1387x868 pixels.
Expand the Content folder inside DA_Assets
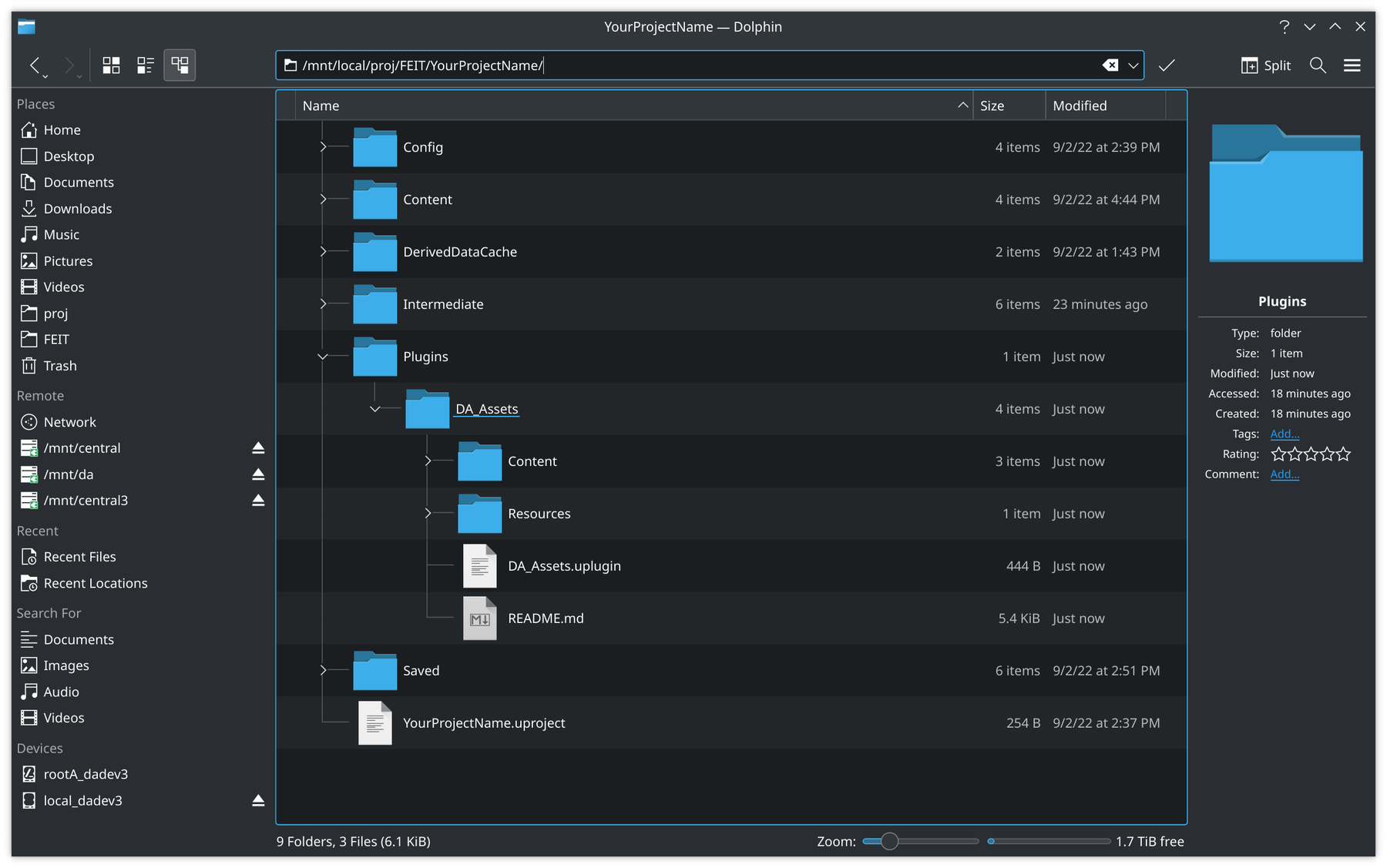(x=428, y=461)
